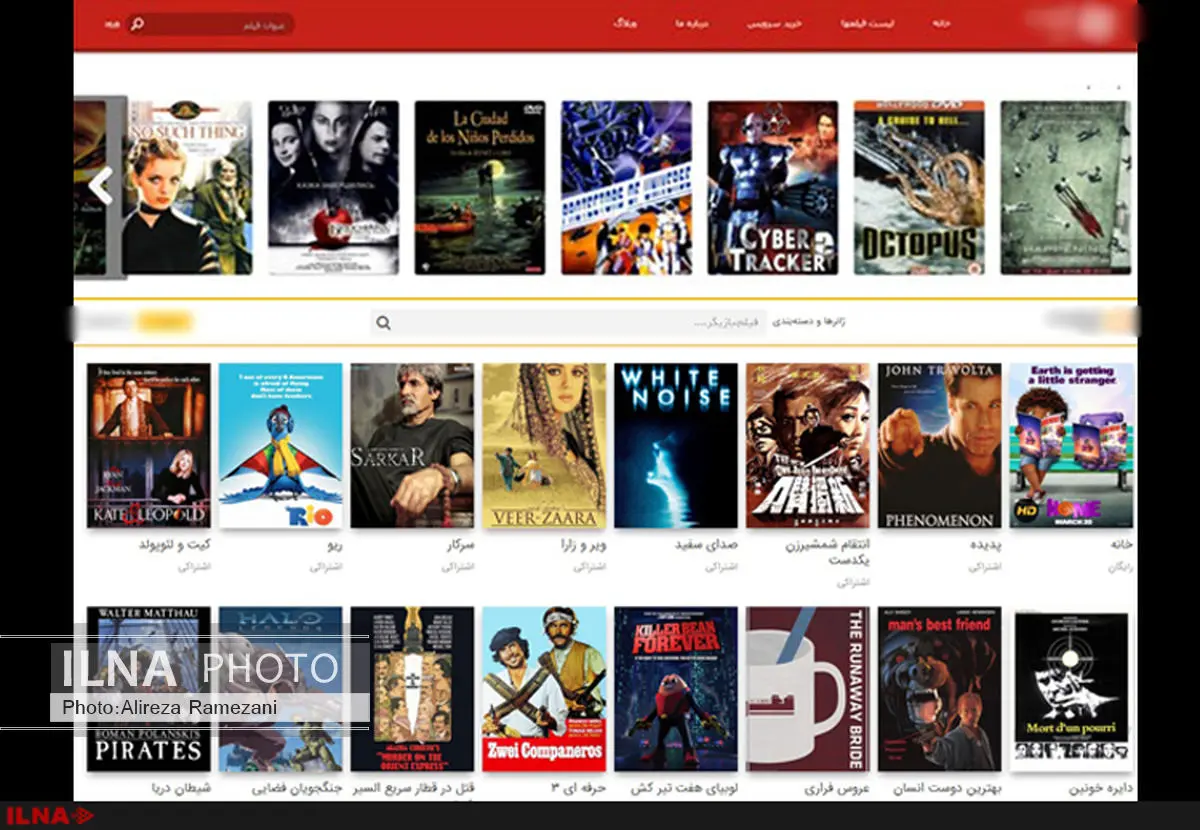Click the magnifier icon in the filter search bar
The width and height of the screenshot is (1200, 830).
point(383,323)
